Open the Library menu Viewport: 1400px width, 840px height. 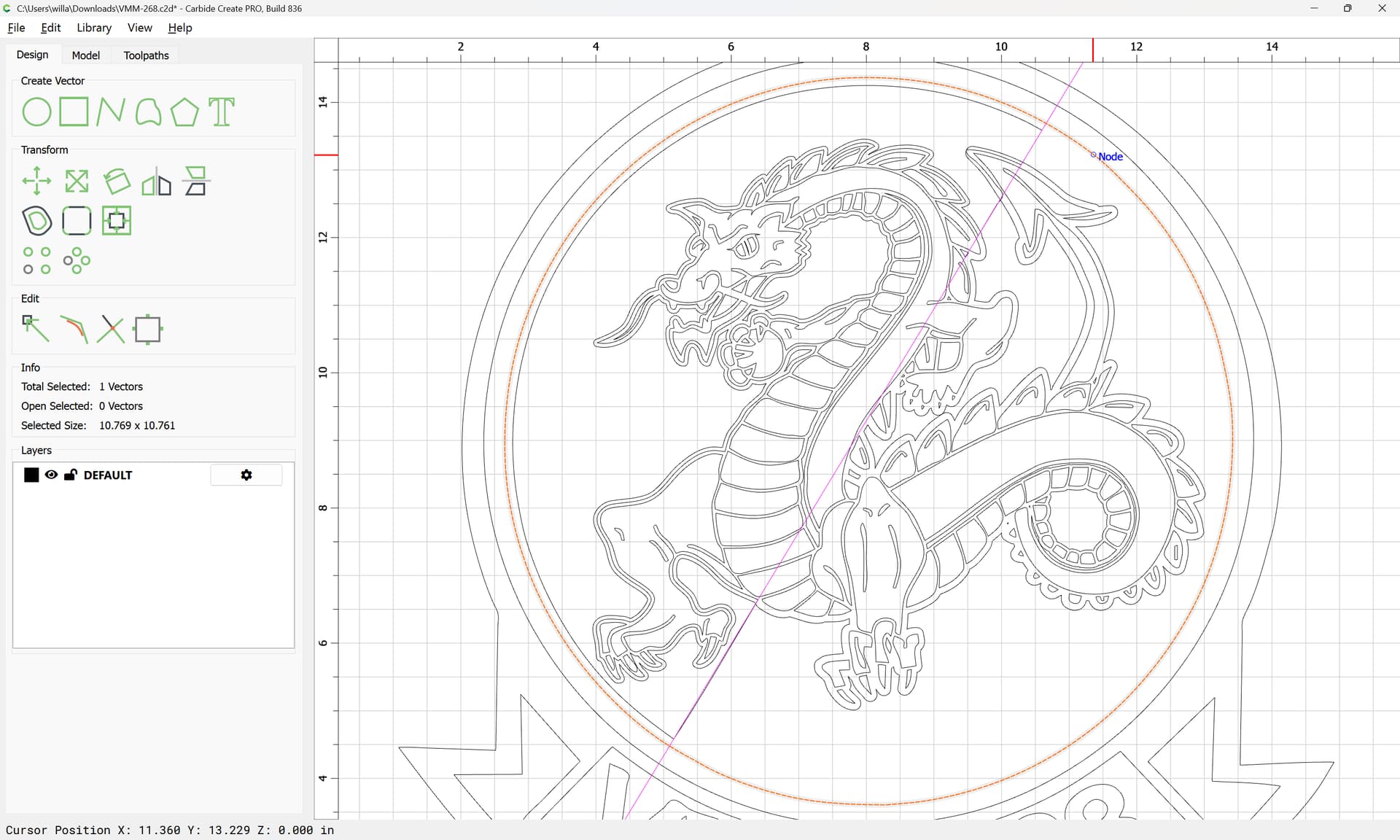[94, 28]
